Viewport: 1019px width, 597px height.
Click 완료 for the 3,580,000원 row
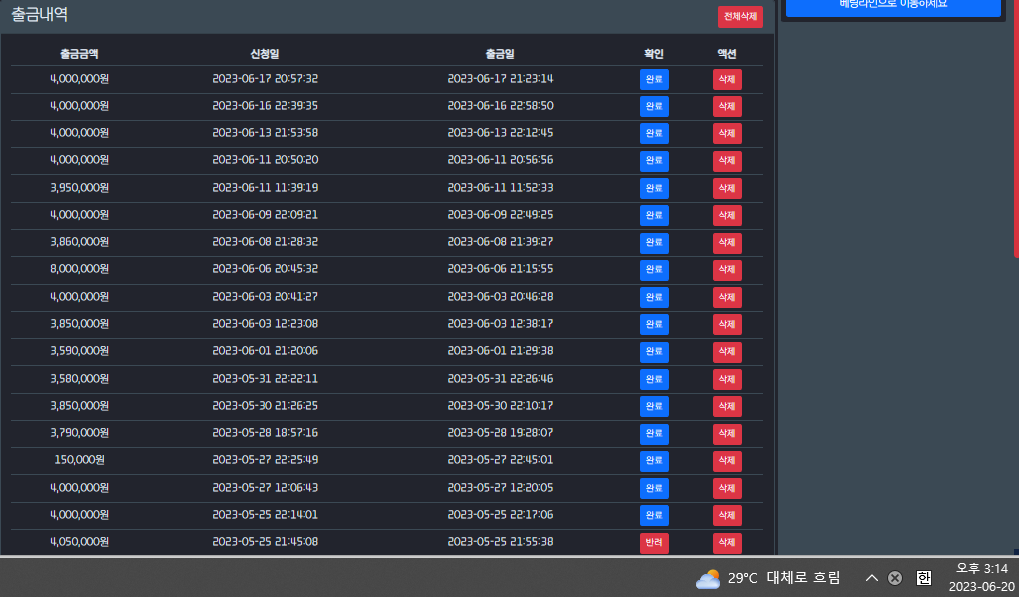[654, 379]
